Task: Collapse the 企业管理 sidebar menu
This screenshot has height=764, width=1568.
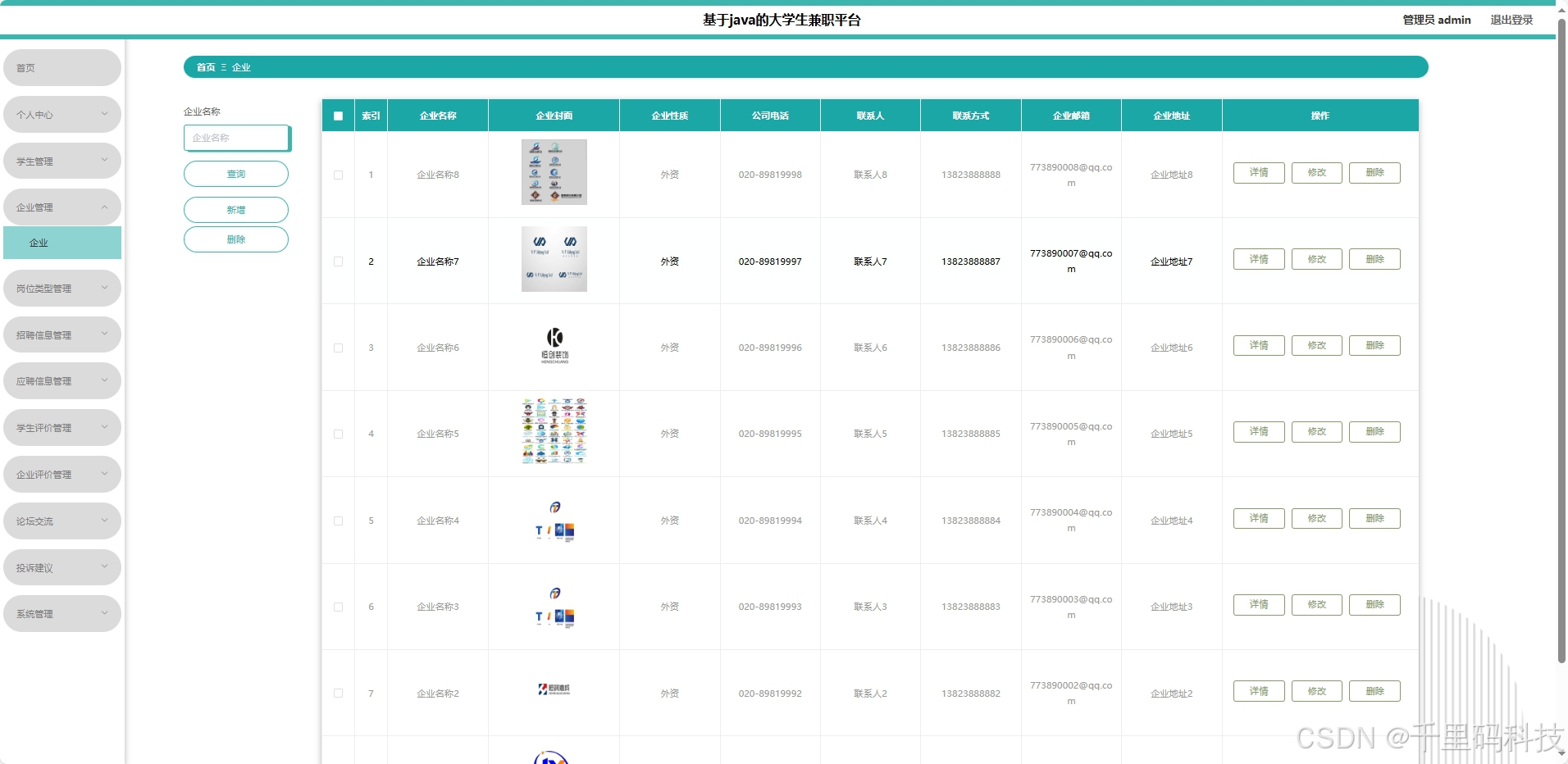Action: coord(62,207)
